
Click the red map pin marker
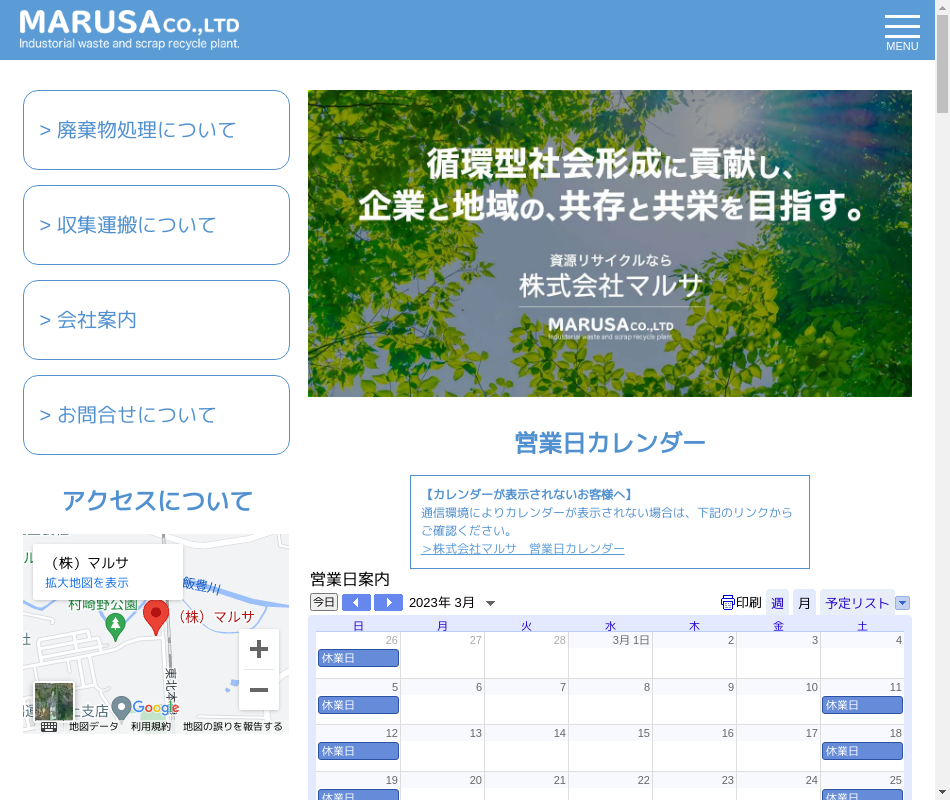tap(156, 617)
